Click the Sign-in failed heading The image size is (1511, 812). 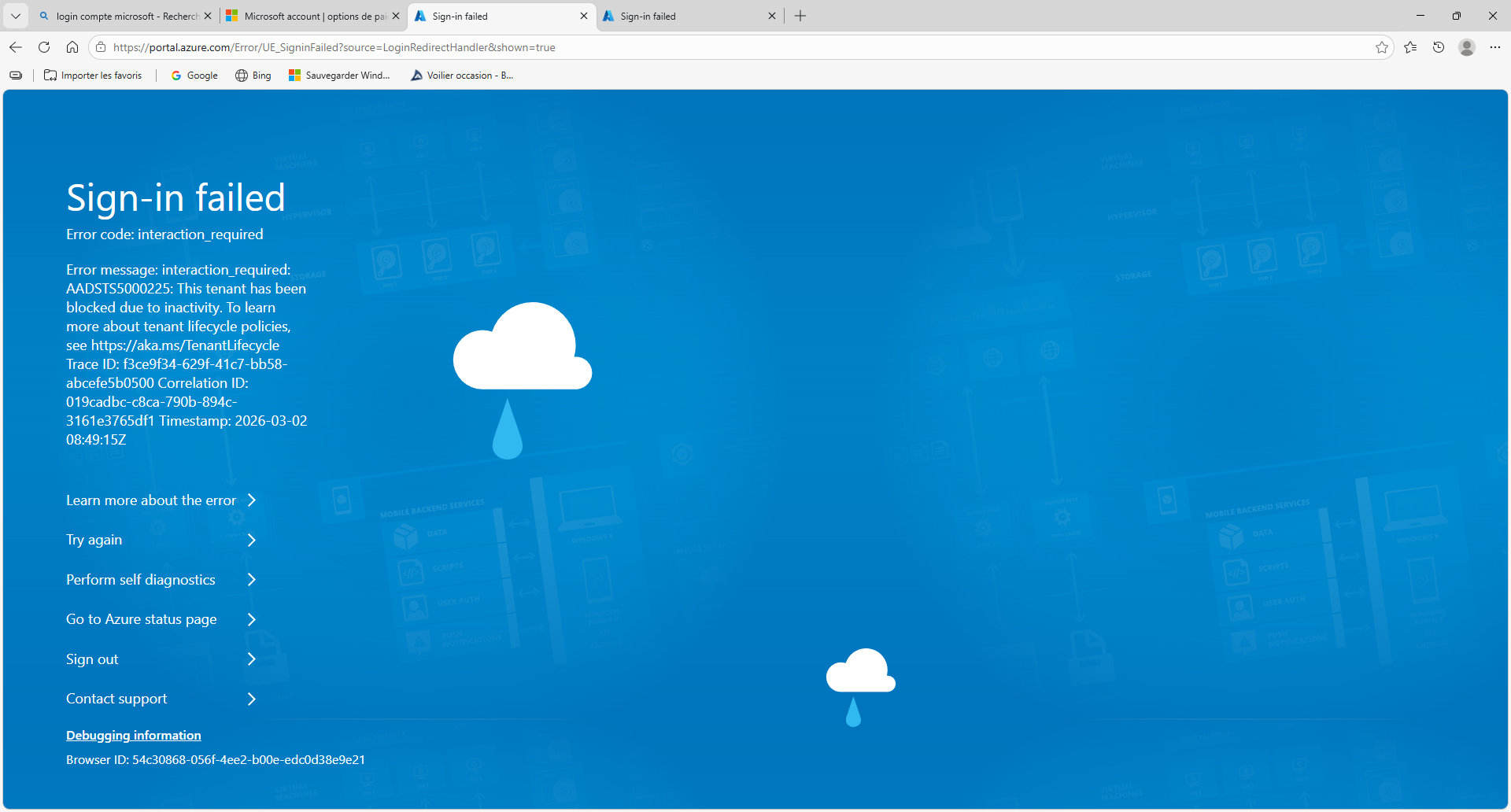point(175,197)
